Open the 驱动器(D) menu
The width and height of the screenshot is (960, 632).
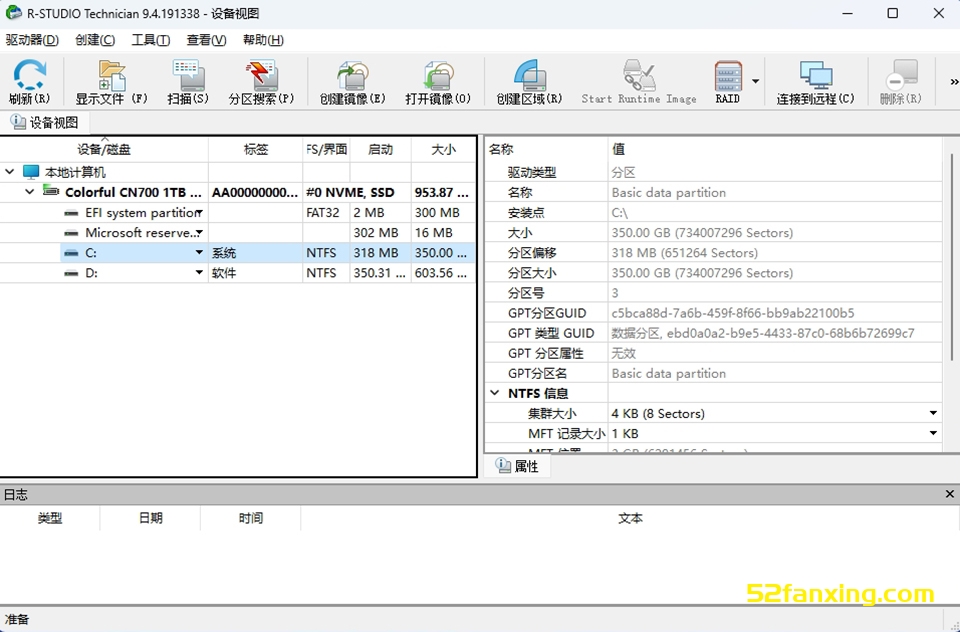coord(32,40)
